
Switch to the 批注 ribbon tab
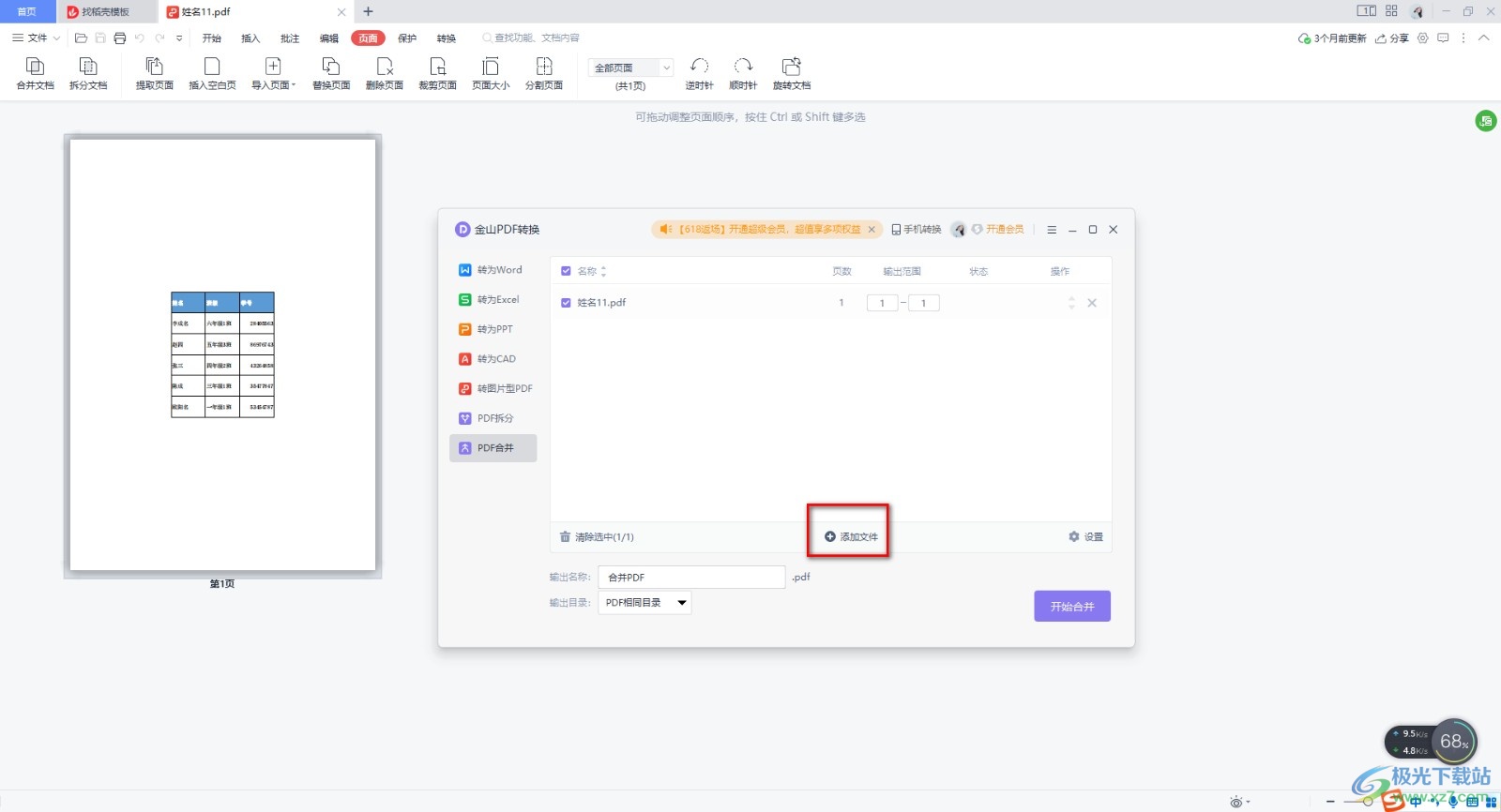point(290,38)
